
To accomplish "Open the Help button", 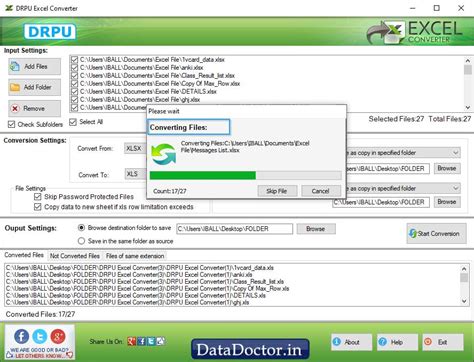I will tap(397, 342).
